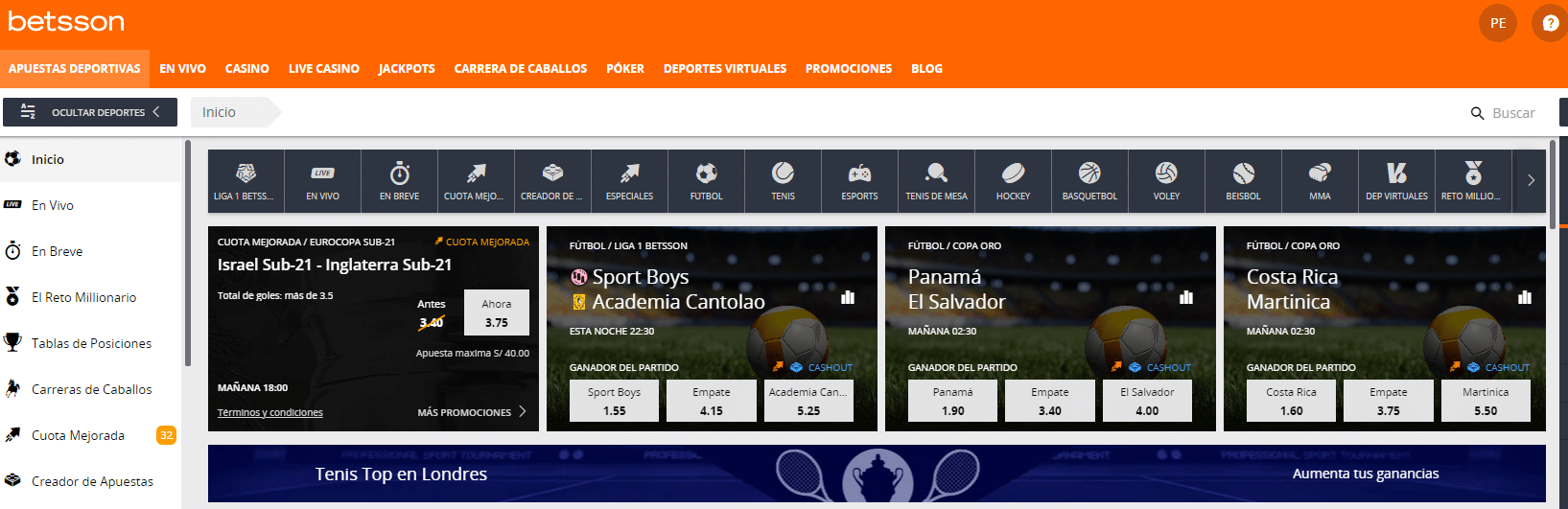Expand Más Promociones chevron
Viewport: 1568px width, 509px height.
tap(523, 411)
